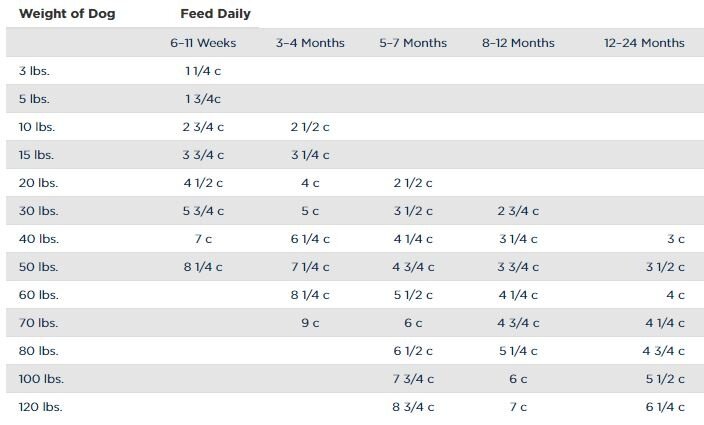704x425 pixels.
Task: Select the '7 c' cell in 40 lbs. row
Action: tap(203, 239)
